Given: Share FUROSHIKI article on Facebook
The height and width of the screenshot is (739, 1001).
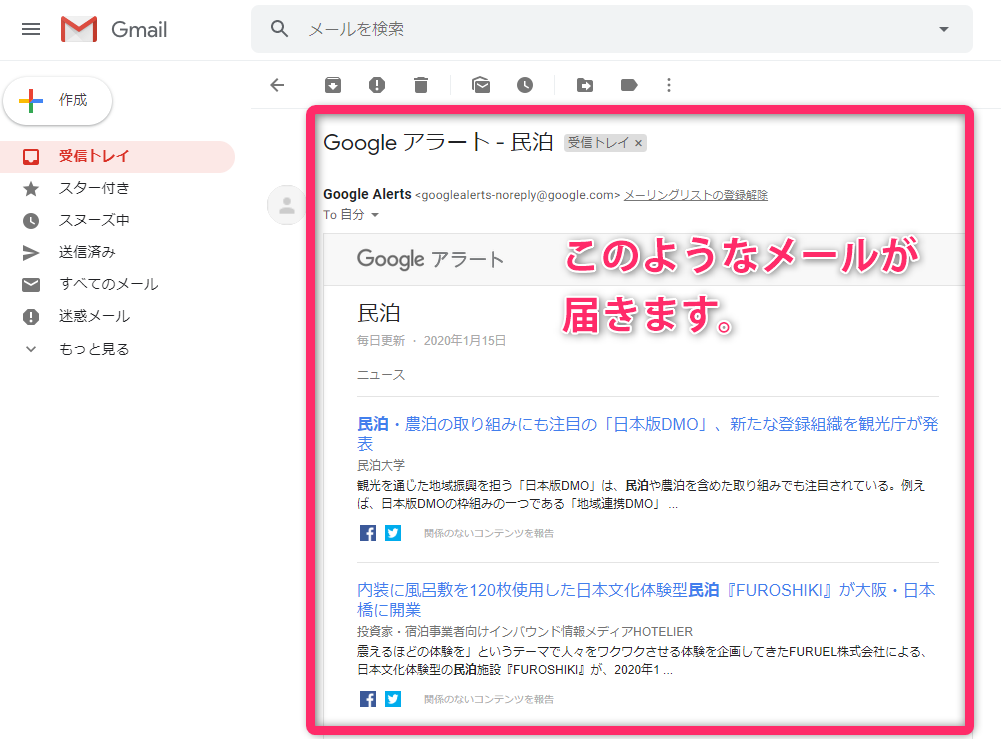Looking at the screenshot, I should (x=368, y=699).
